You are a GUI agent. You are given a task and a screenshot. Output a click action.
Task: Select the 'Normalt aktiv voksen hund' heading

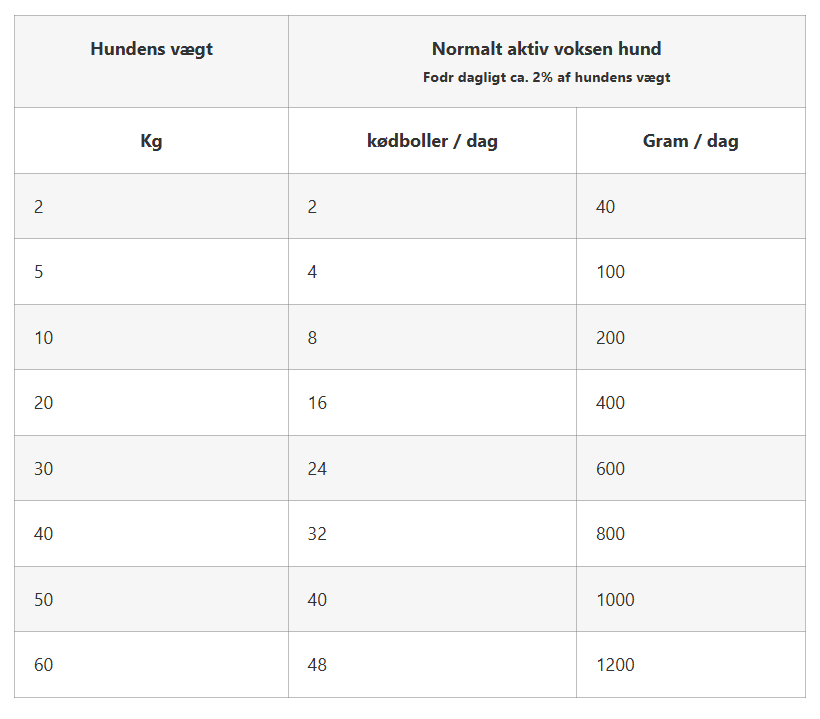(x=546, y=49)
